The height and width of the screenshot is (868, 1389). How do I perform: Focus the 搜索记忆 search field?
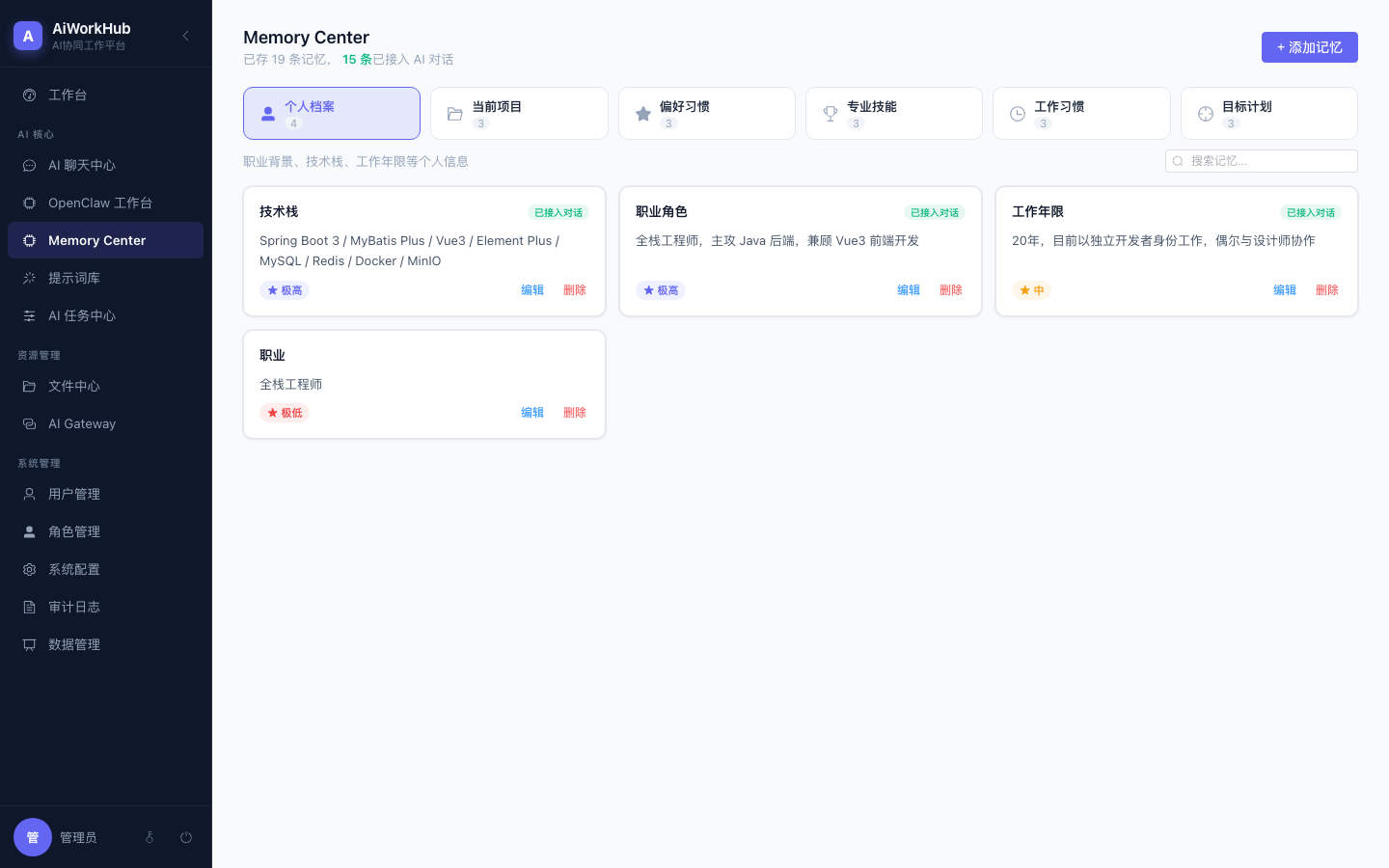point(1262,161)
